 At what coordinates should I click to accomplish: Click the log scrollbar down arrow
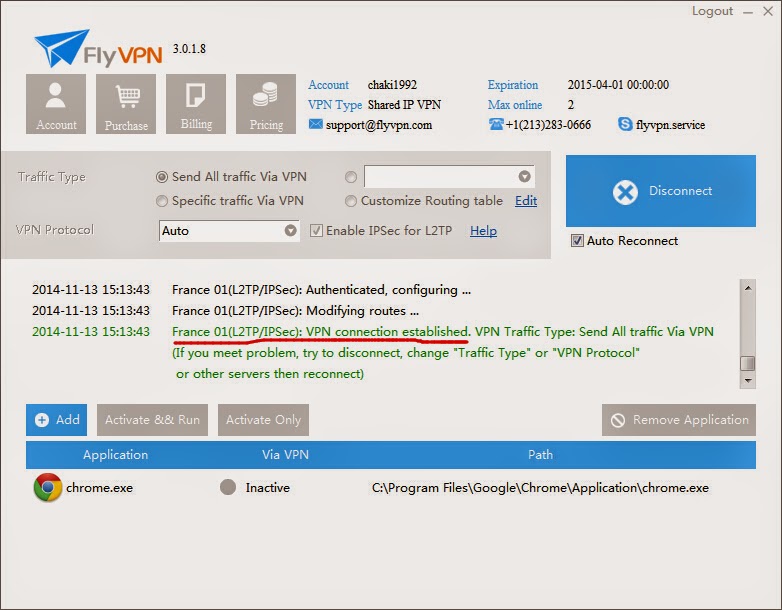click(x=748, y=381)
